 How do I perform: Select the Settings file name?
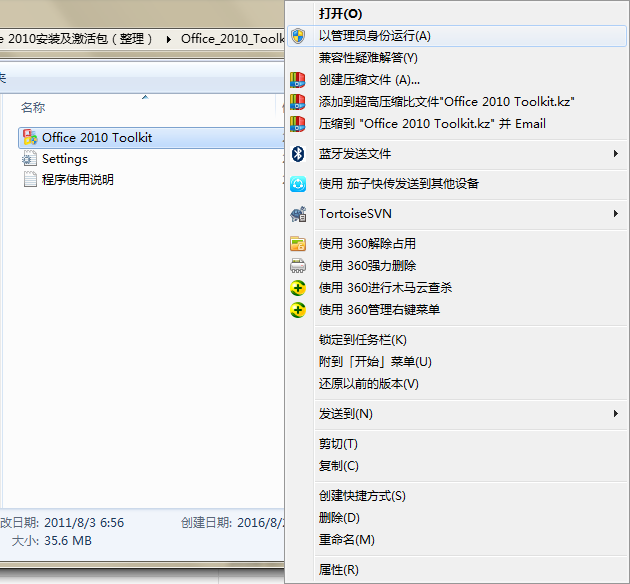(x=65, y=159)
